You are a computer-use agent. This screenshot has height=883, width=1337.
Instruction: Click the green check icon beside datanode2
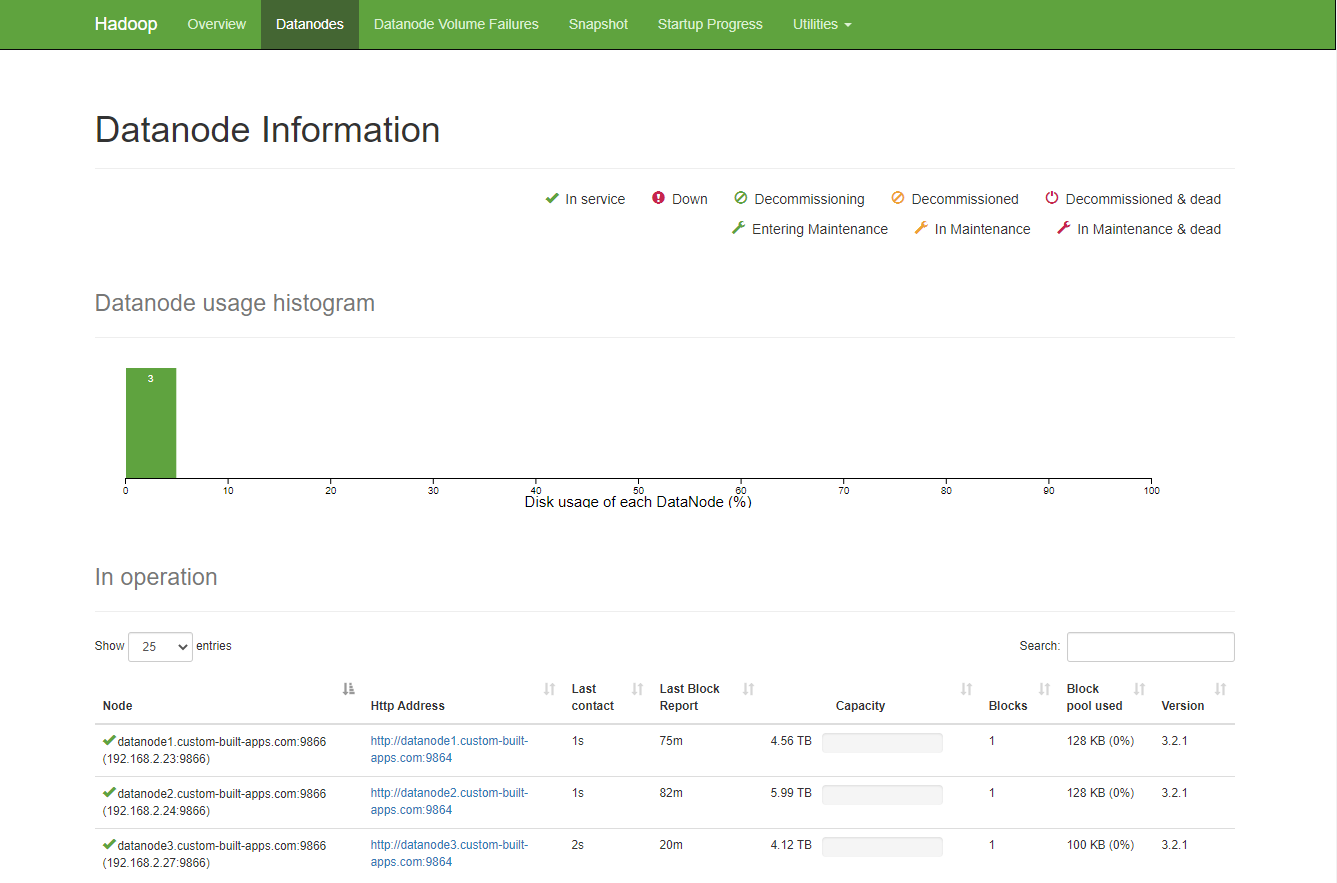coord(109,793)
